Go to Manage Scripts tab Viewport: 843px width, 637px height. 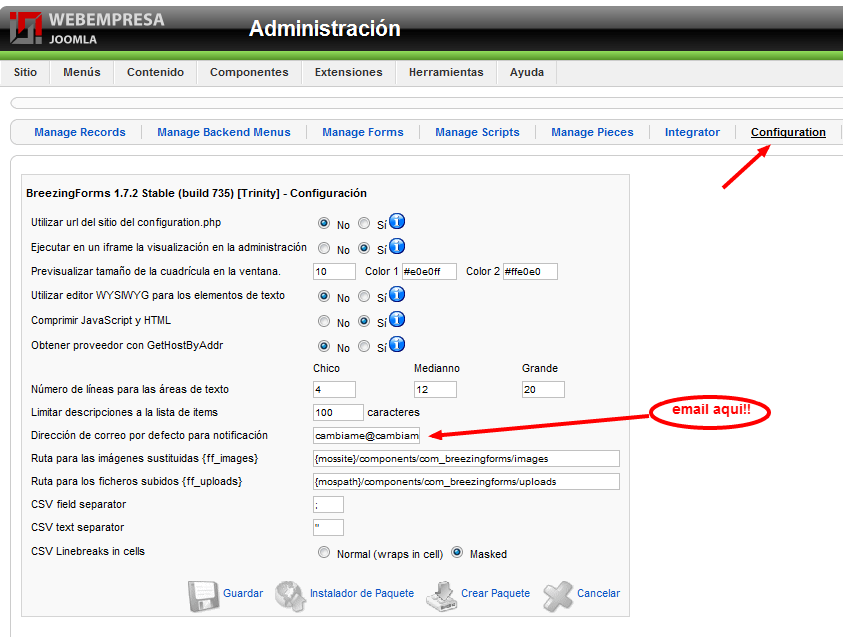[477, 132]
